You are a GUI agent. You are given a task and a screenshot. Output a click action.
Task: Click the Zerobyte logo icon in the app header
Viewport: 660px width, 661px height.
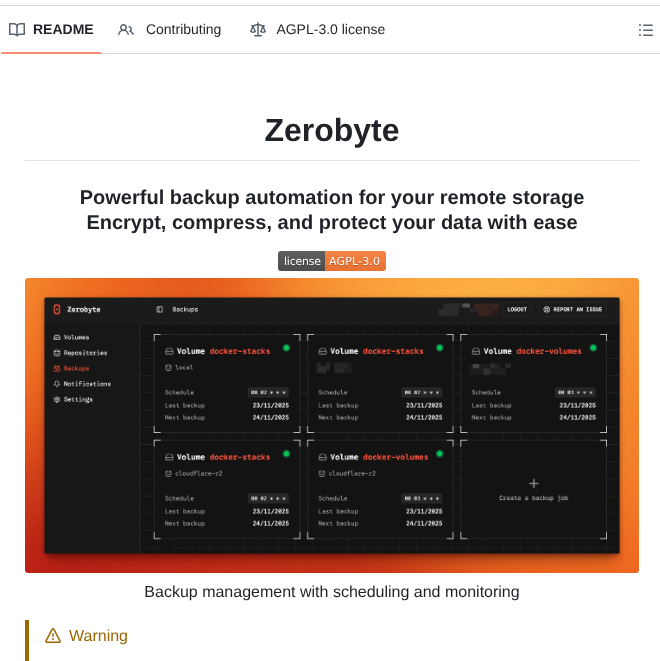pos(57,310)
